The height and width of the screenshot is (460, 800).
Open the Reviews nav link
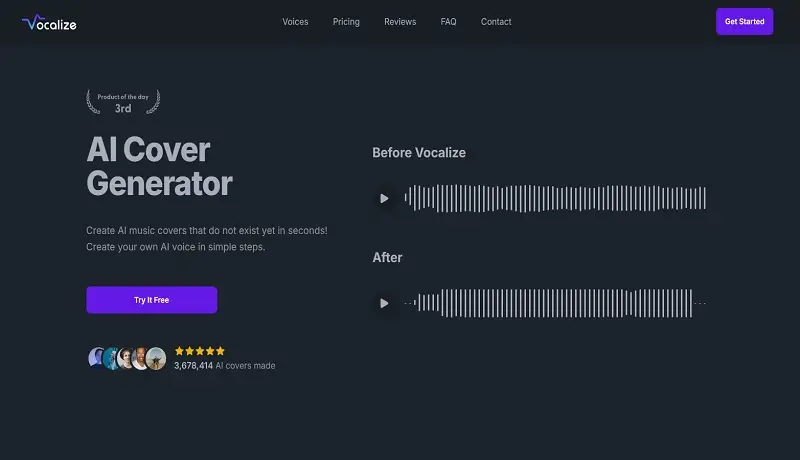[400, 22]
